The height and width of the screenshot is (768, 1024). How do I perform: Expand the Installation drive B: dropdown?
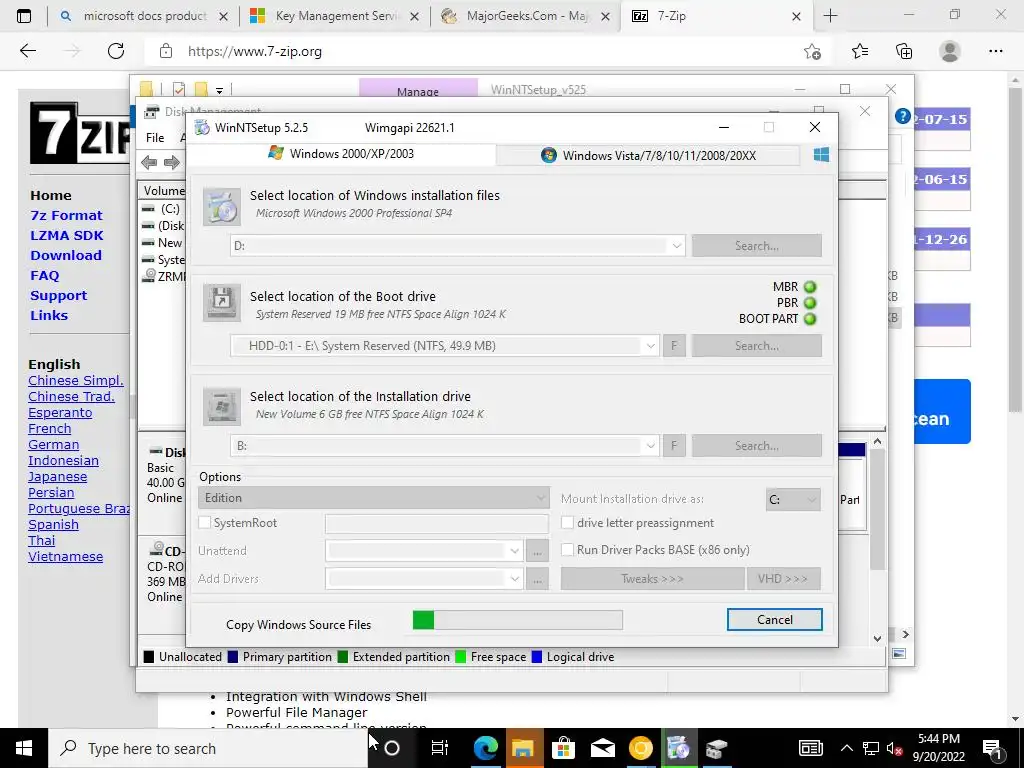click(x=650, y=446)
